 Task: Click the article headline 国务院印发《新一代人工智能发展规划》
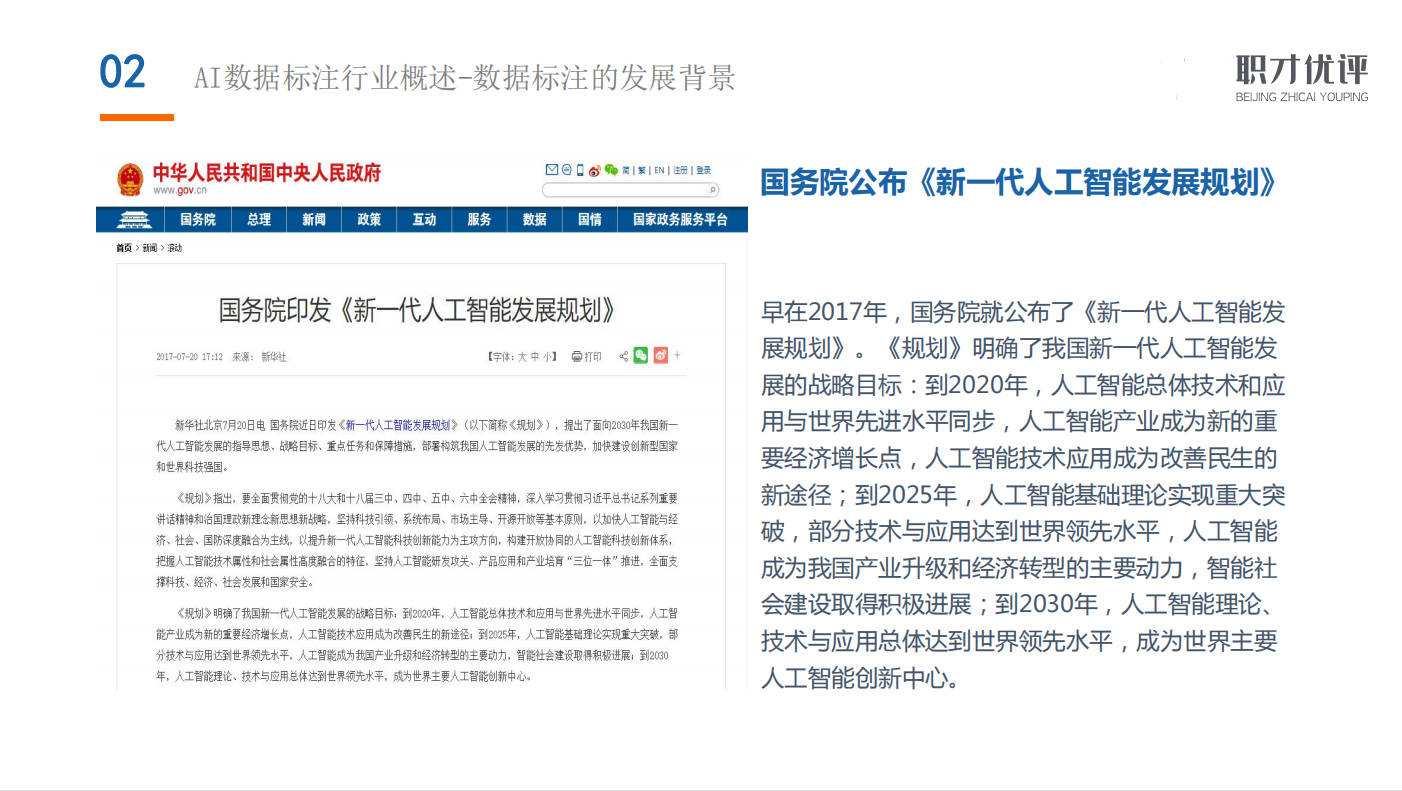click(417, 309)
